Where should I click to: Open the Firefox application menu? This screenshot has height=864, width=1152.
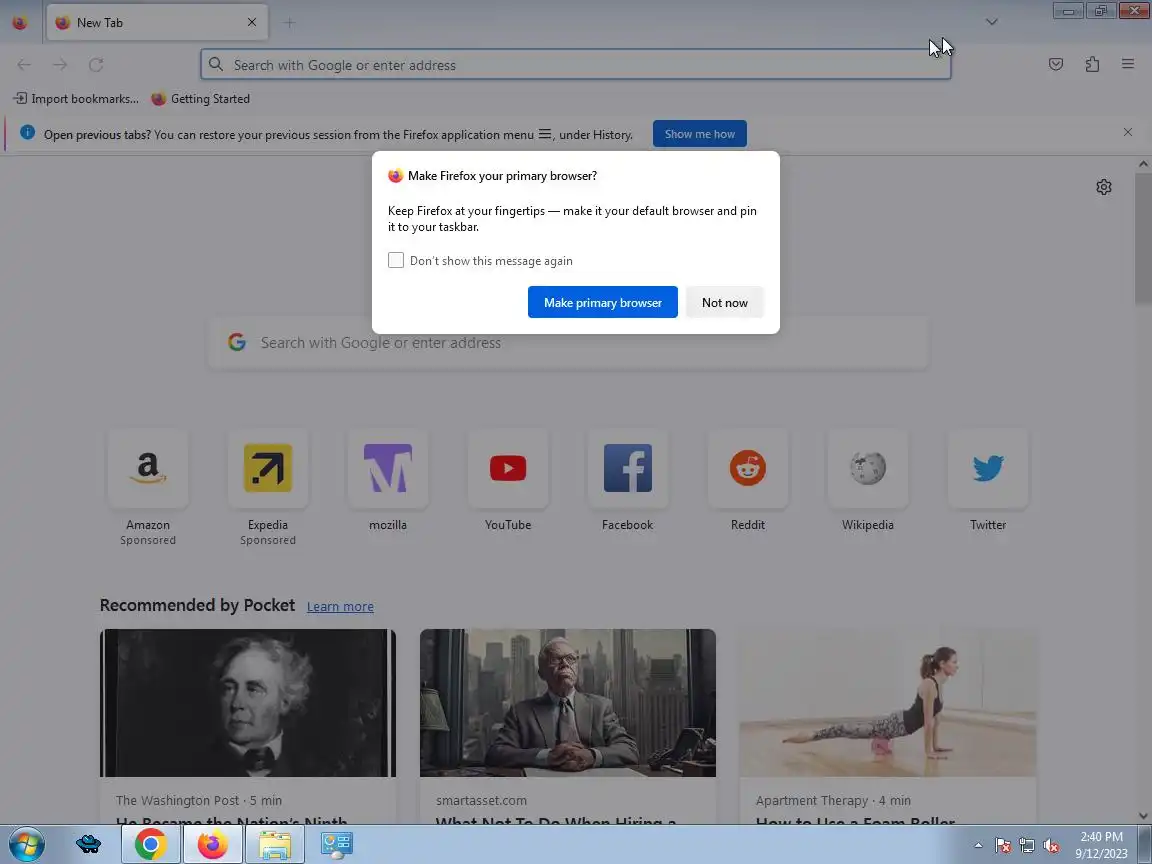coord(1128,65)
